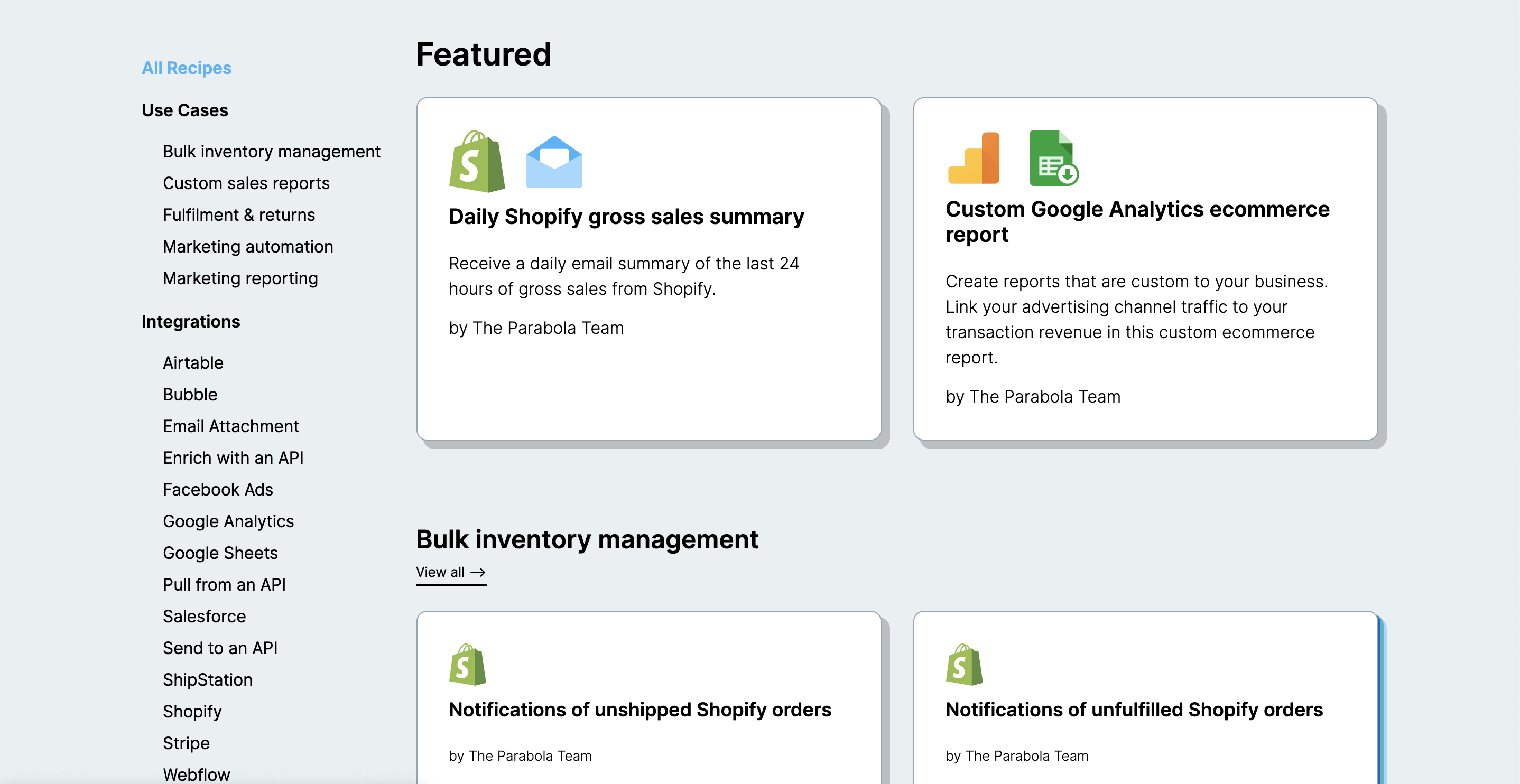Open Facebook Ads integration recipes
Screen dimensions: 1520x784
218,490
